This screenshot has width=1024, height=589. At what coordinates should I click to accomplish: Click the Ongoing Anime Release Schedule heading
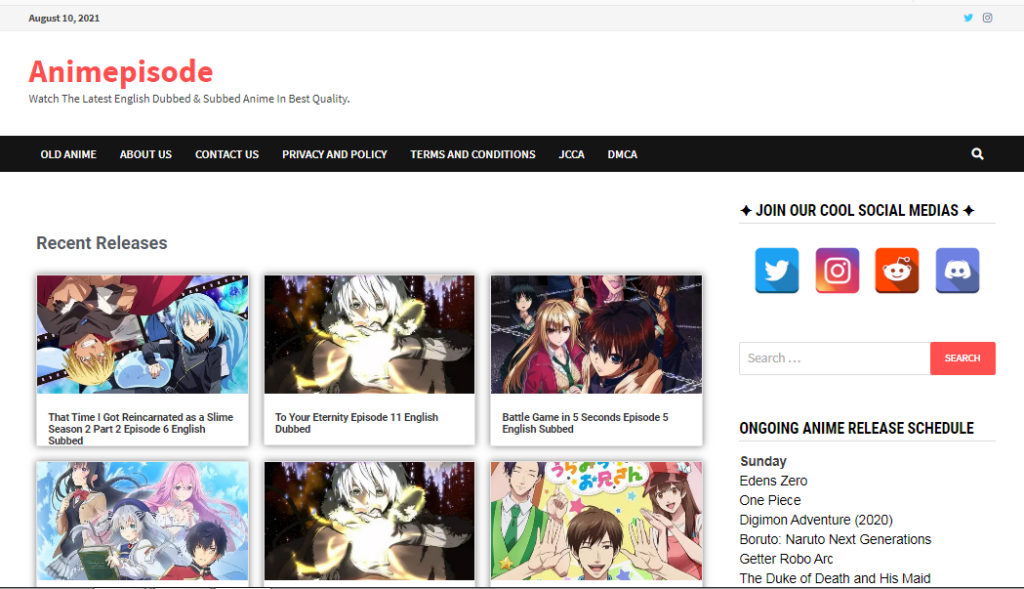pyautogui.click(x=856, y=428)
